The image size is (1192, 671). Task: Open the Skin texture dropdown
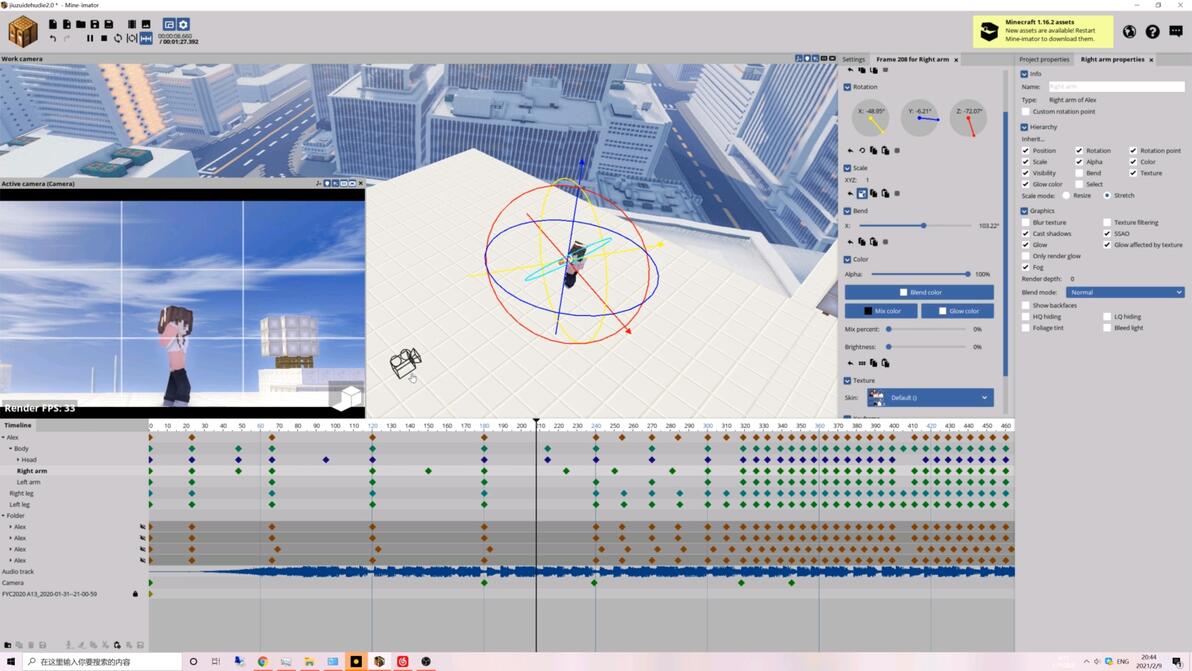click(929, 398)
